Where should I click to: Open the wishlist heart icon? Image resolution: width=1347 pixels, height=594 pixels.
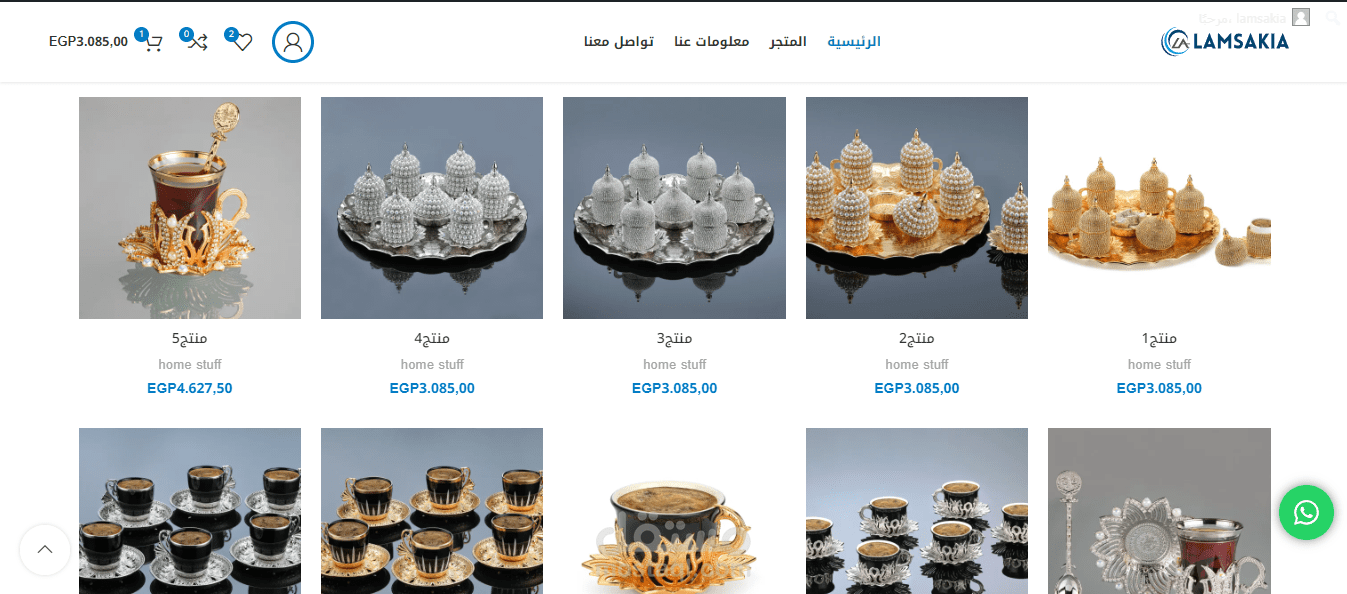pyautogui.click(x=242, y=42)
